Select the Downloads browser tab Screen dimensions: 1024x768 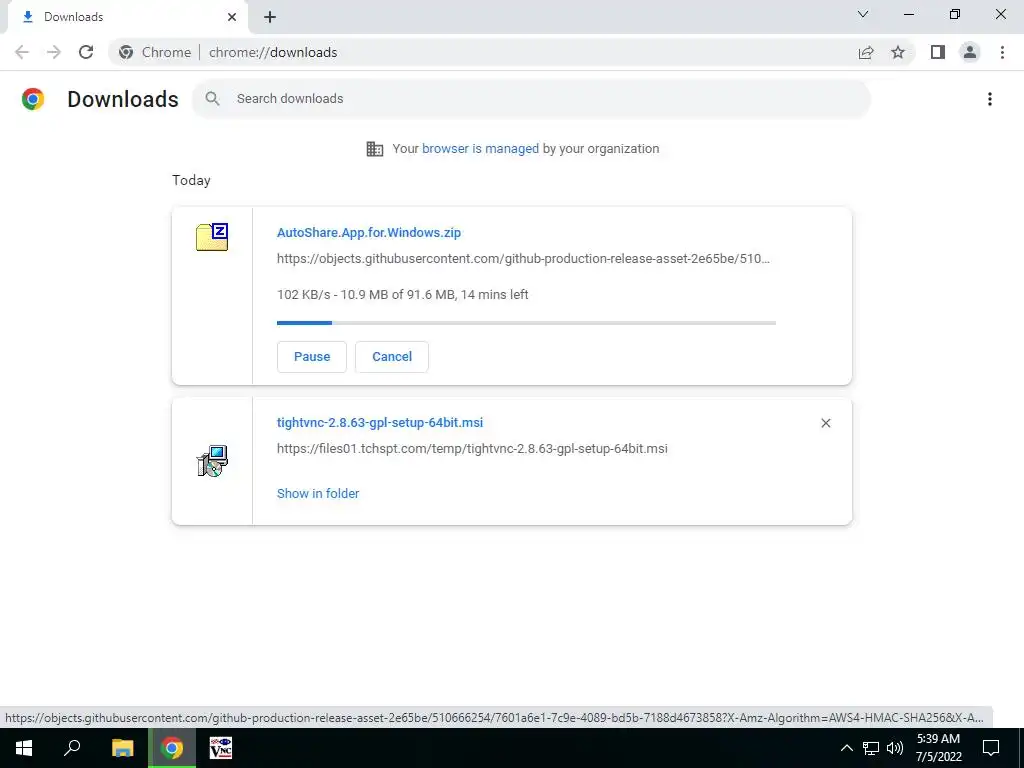(127, 17)
